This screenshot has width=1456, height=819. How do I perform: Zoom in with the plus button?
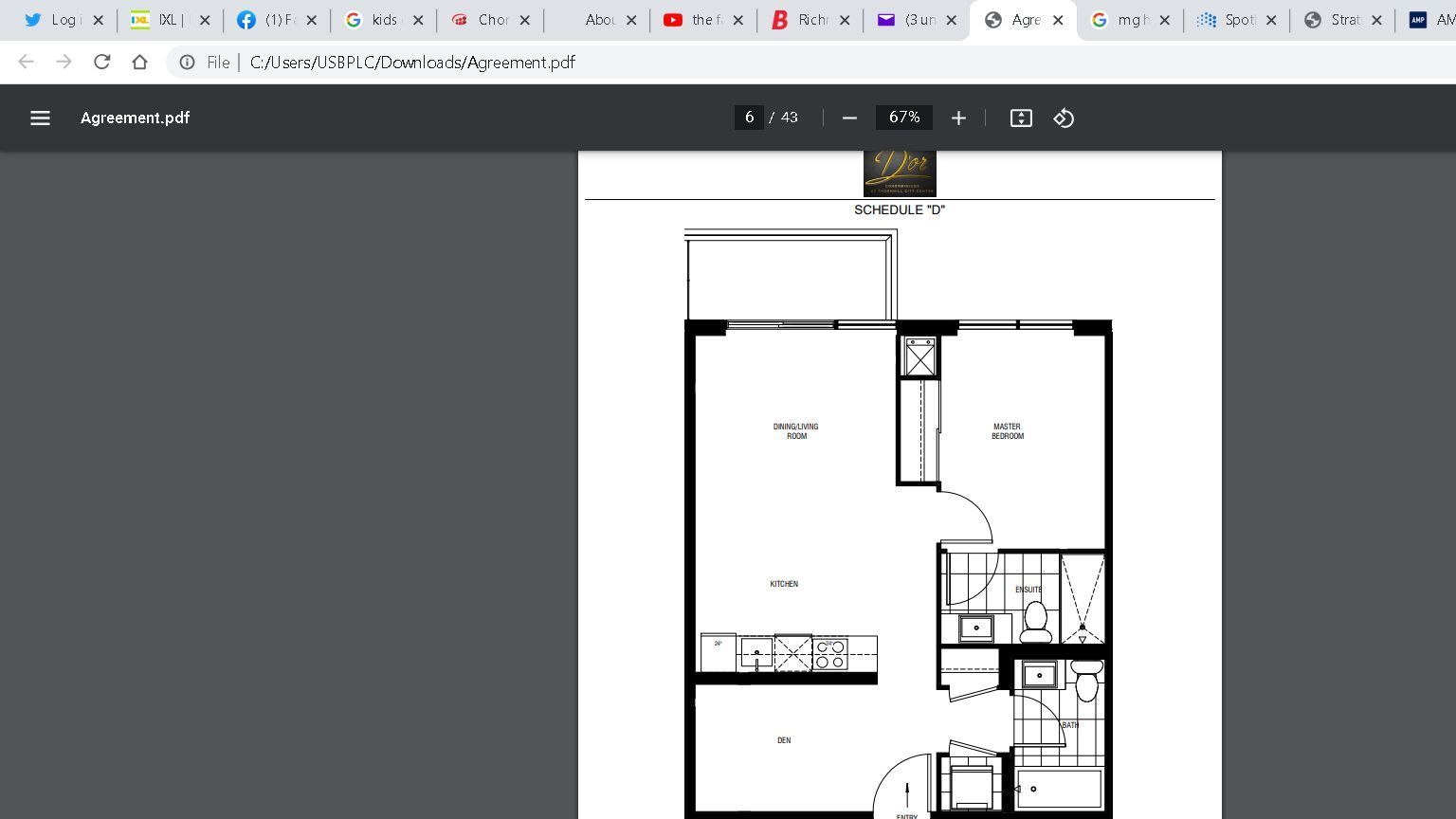tap(958, 118)
